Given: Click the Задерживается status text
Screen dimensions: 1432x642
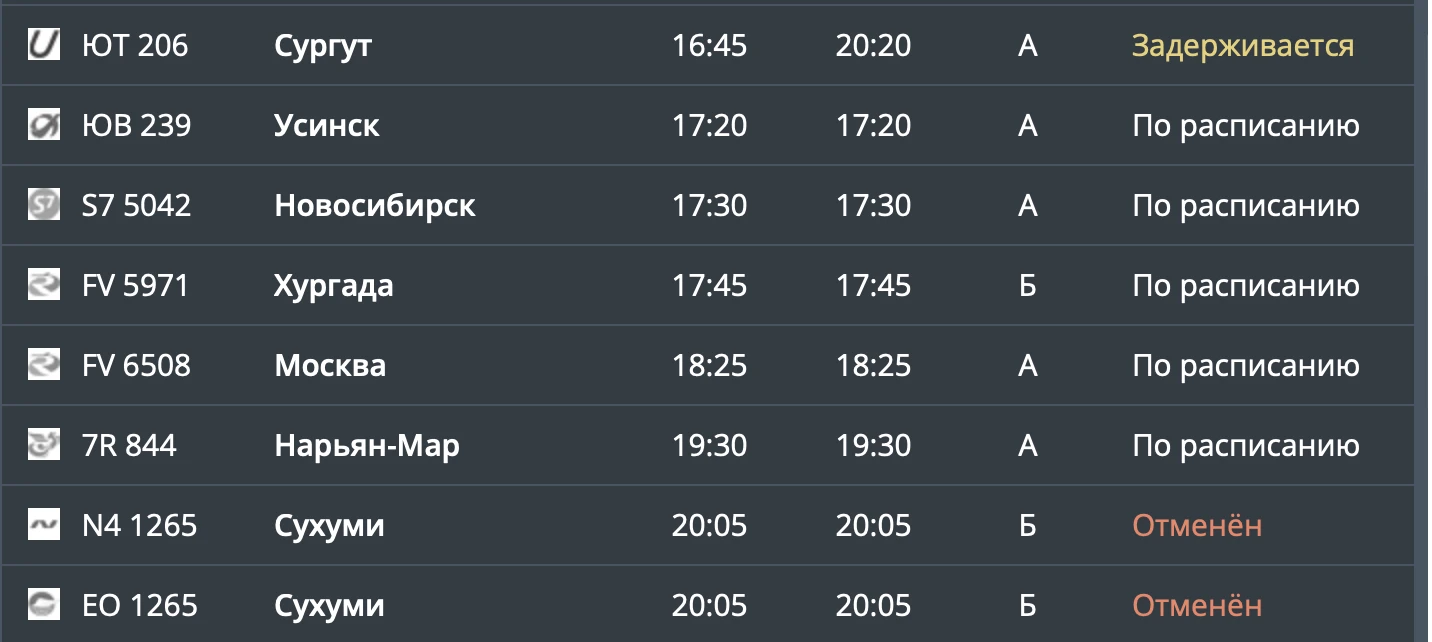Looking at the screenshot, I should pyautogui.click(x=1243, y=47).
